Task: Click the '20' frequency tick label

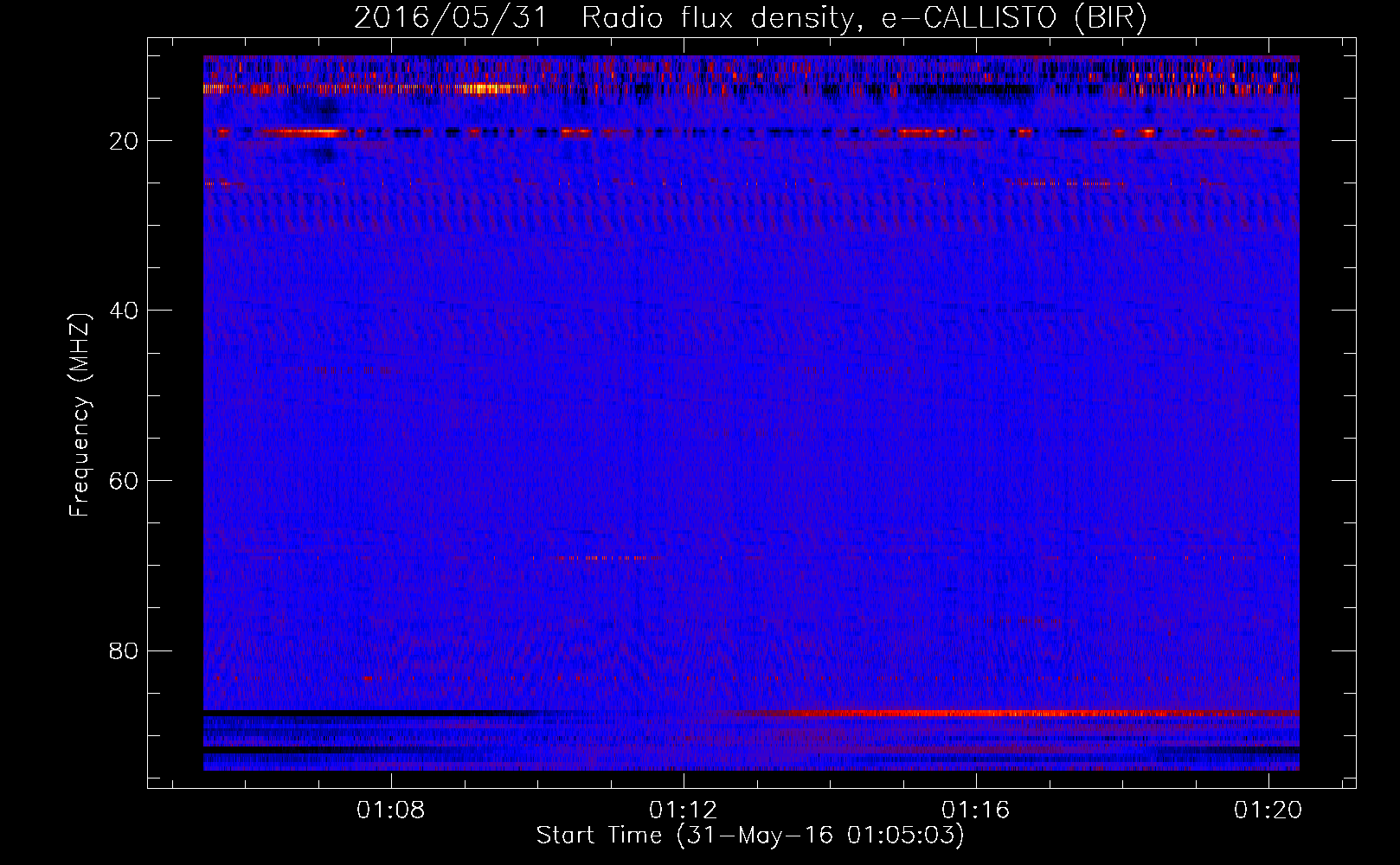Action: tap(124, 141)
